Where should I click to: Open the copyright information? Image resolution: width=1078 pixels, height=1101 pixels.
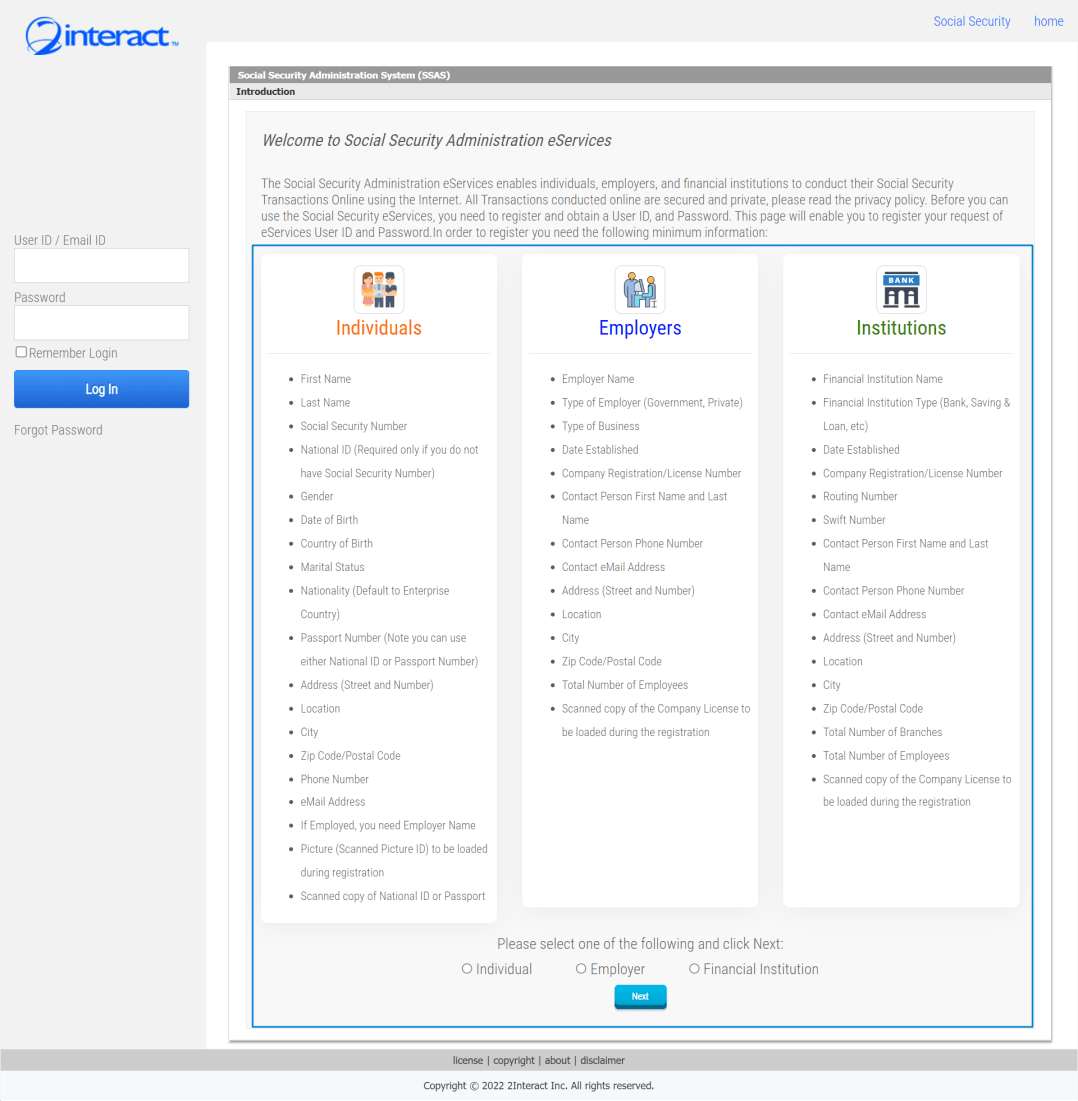pos(513,1060)
